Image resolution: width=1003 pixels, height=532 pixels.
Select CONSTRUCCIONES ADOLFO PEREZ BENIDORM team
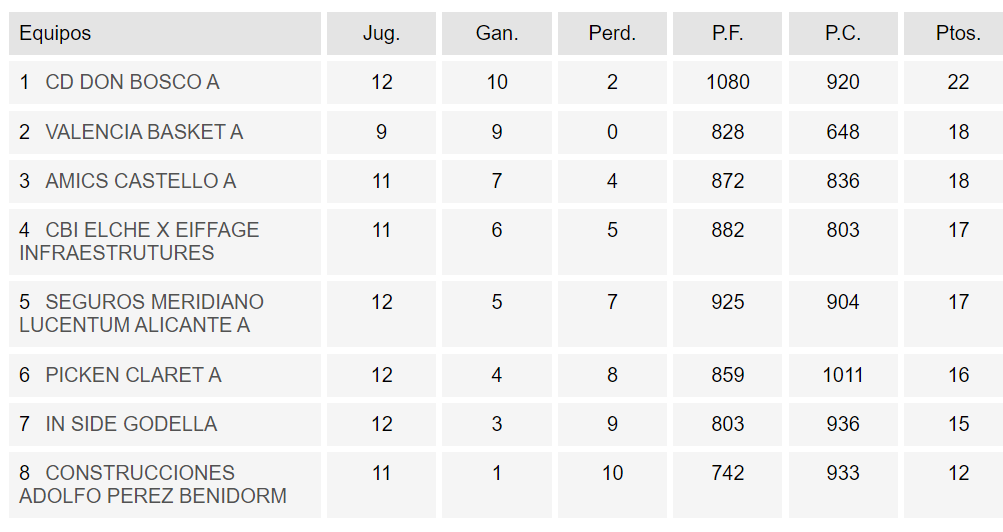[152, 484]
